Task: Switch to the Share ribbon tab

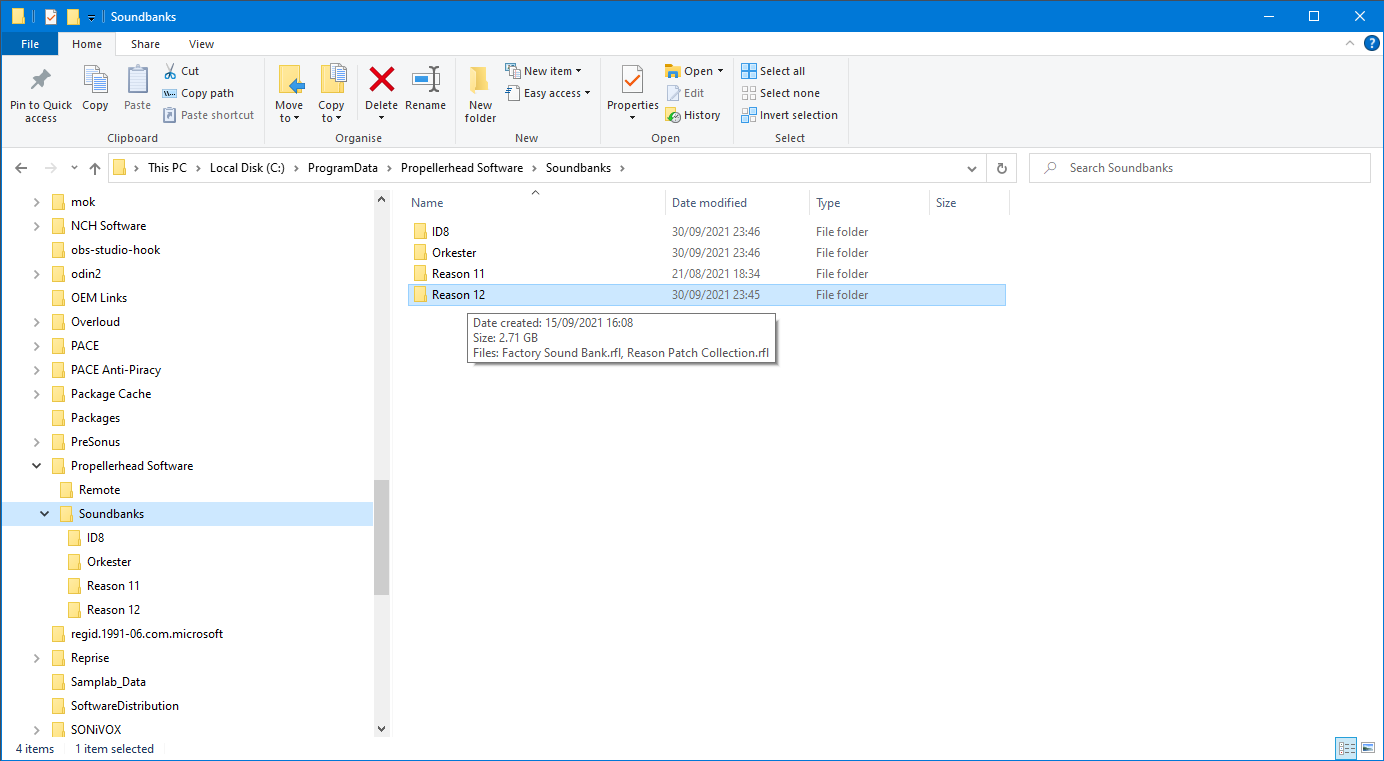Action: tap(145, 44)
